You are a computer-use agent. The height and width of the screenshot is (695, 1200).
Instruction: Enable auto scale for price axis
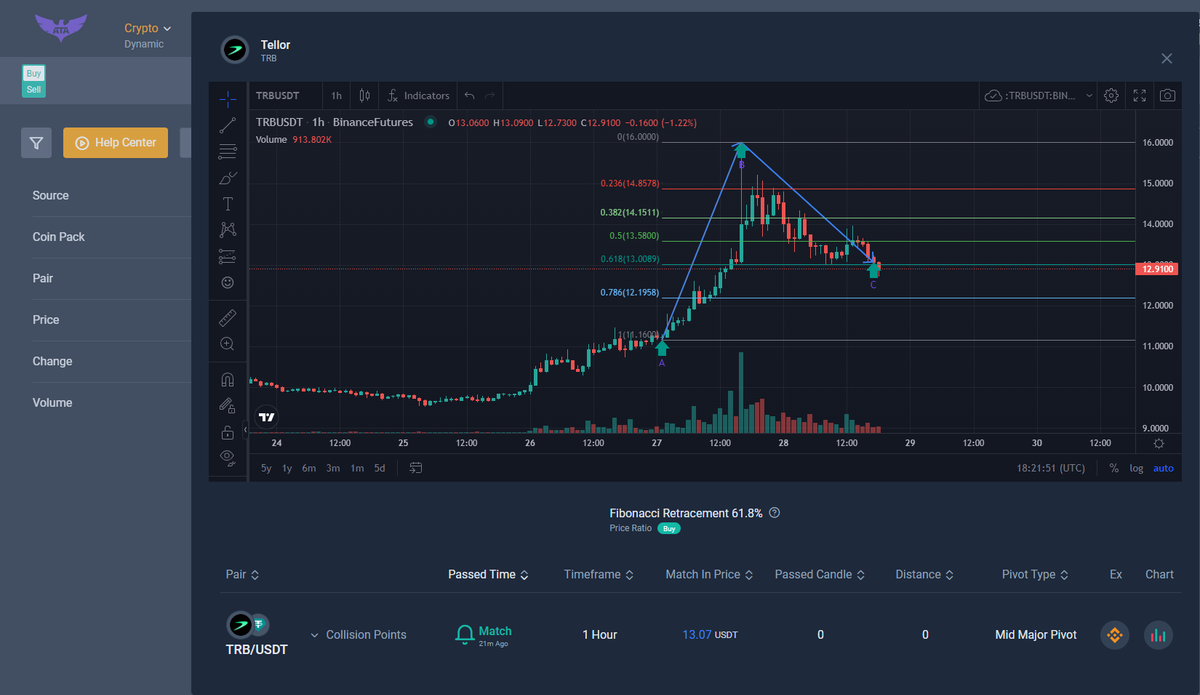tap(1163, 468)
